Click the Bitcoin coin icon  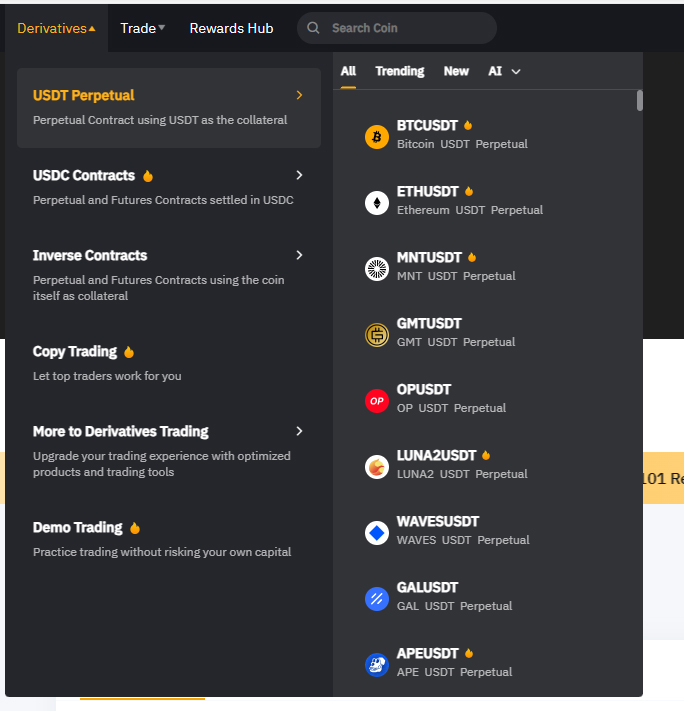(377, 136)
